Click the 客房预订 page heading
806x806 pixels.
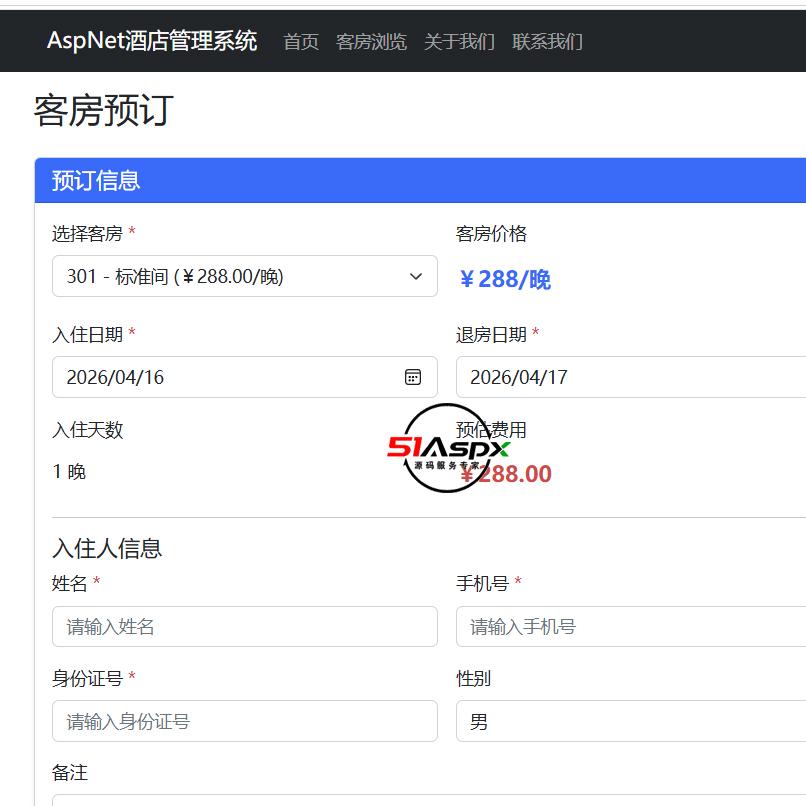coord(104,110)
